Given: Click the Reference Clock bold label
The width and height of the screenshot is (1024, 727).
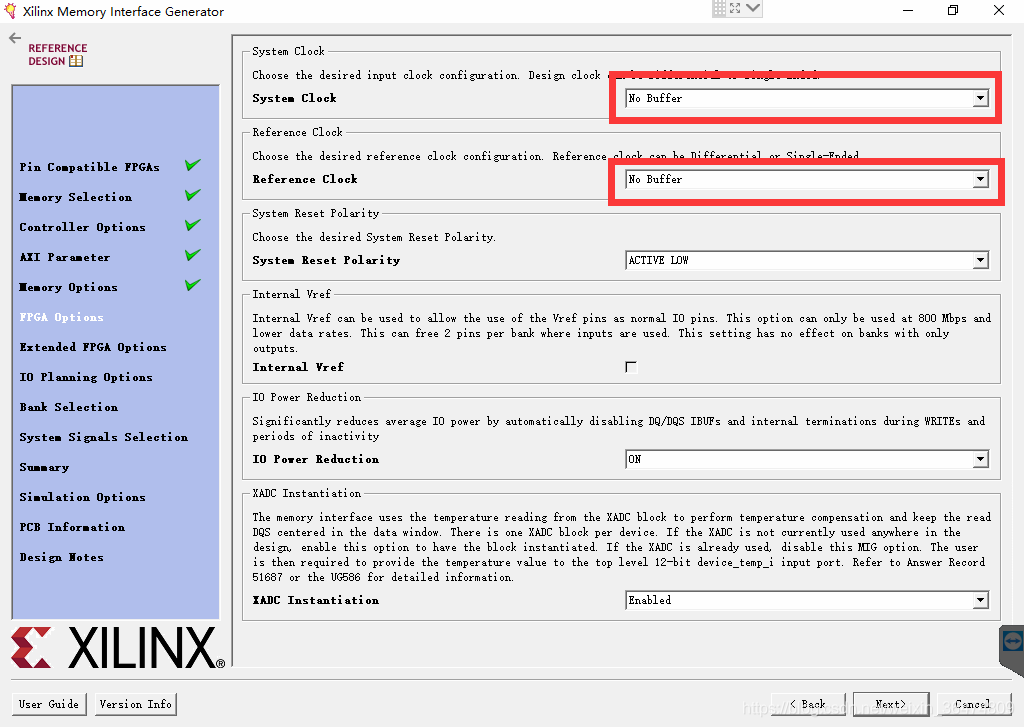Looking at the screenshot, I should coord(305,179).
